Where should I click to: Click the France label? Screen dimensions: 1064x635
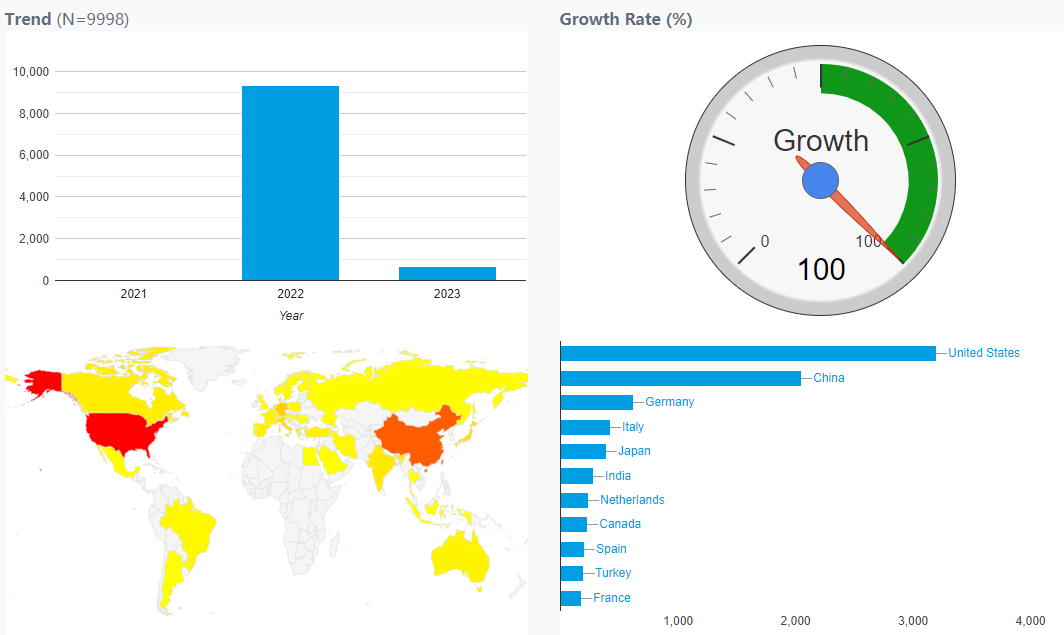click(611, 598)
